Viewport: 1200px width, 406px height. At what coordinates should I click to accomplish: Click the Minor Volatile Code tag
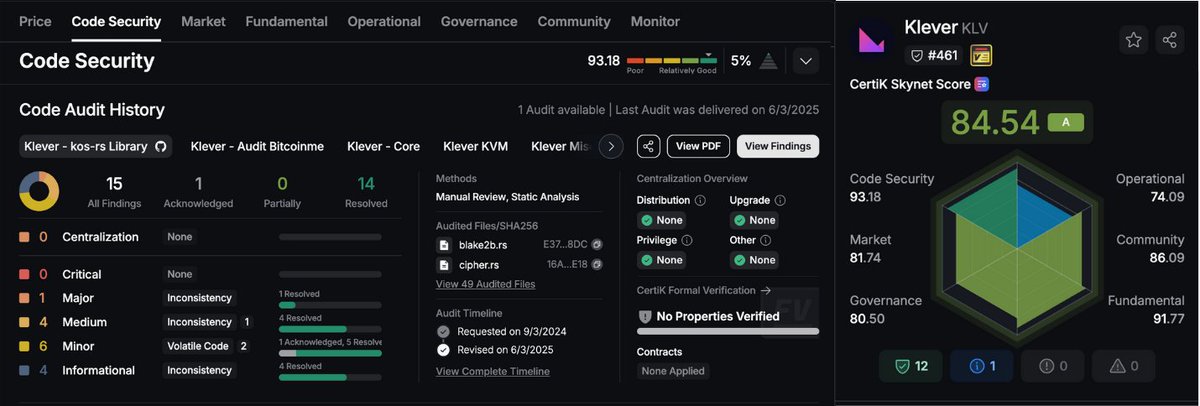197,346
